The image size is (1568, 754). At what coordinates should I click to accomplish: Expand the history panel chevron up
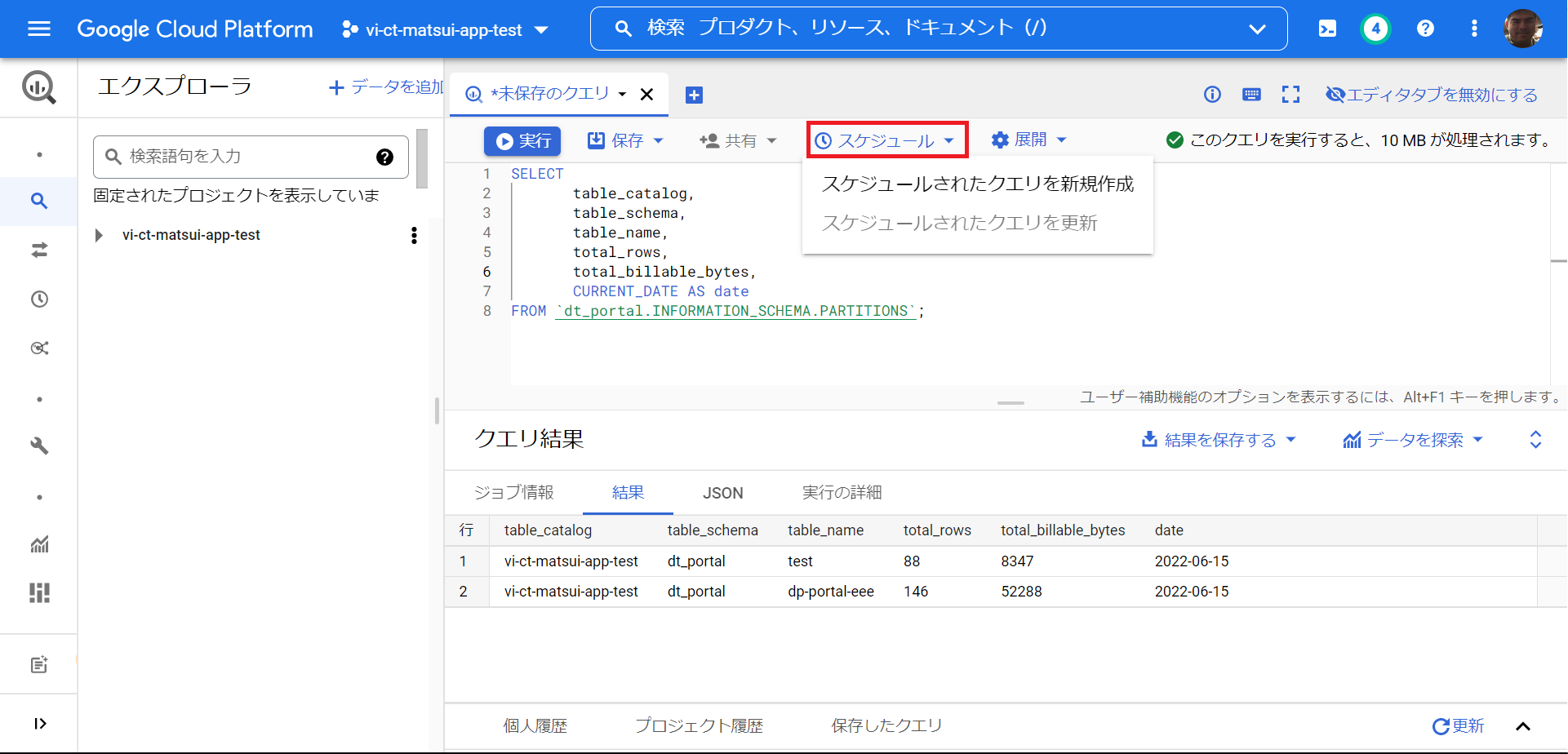point(1523,726)
